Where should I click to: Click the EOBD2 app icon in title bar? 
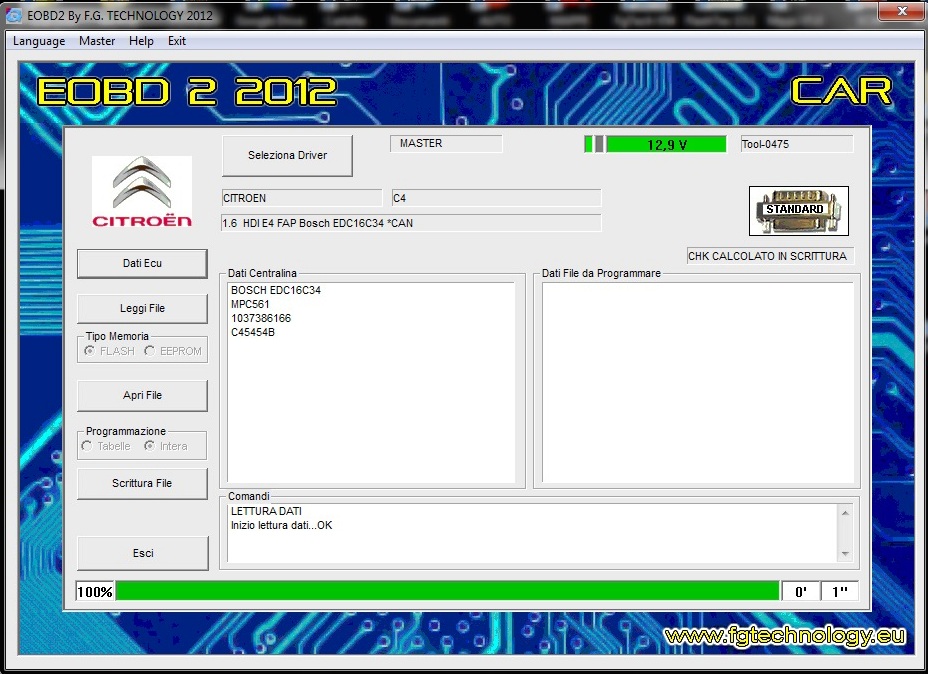[x=13, y=15]
